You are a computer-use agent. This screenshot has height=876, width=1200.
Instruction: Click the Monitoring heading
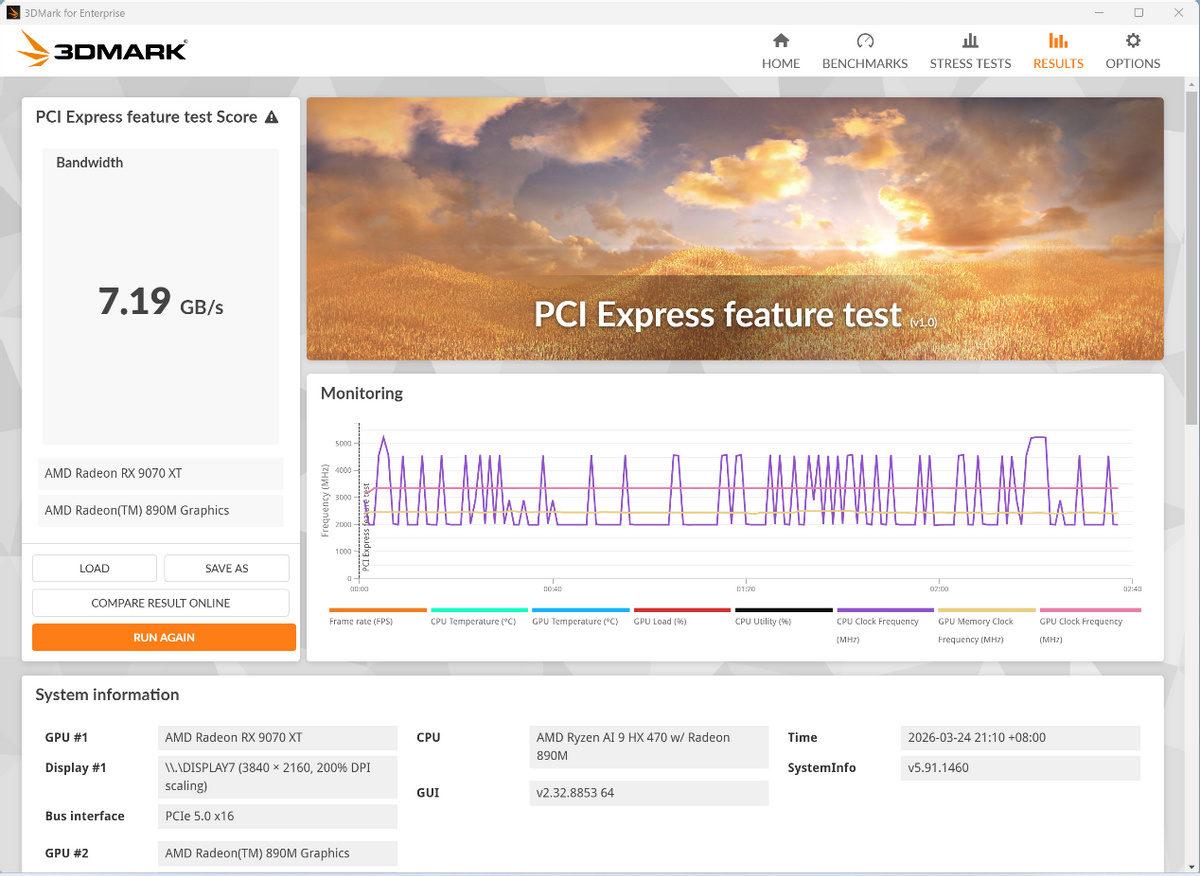(x=362, y=393)
